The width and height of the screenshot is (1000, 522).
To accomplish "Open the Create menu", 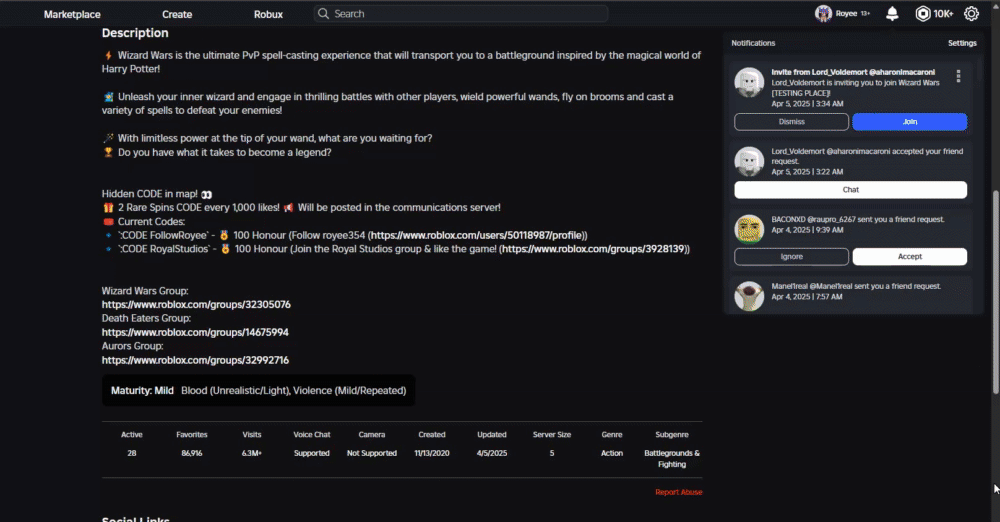I will tap(177, 14).
